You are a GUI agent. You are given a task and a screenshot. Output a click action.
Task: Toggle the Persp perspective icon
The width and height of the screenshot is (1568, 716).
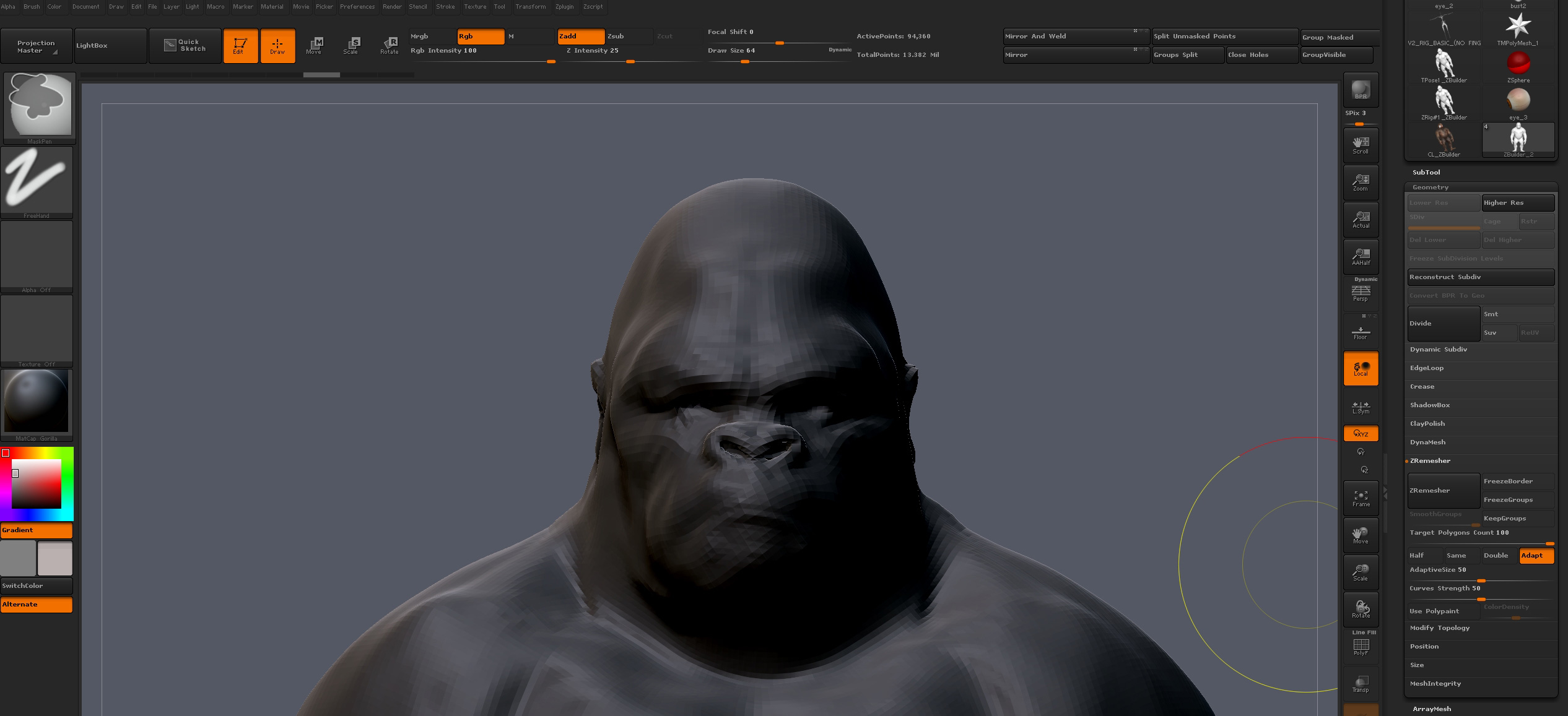tap(1361, 293)
